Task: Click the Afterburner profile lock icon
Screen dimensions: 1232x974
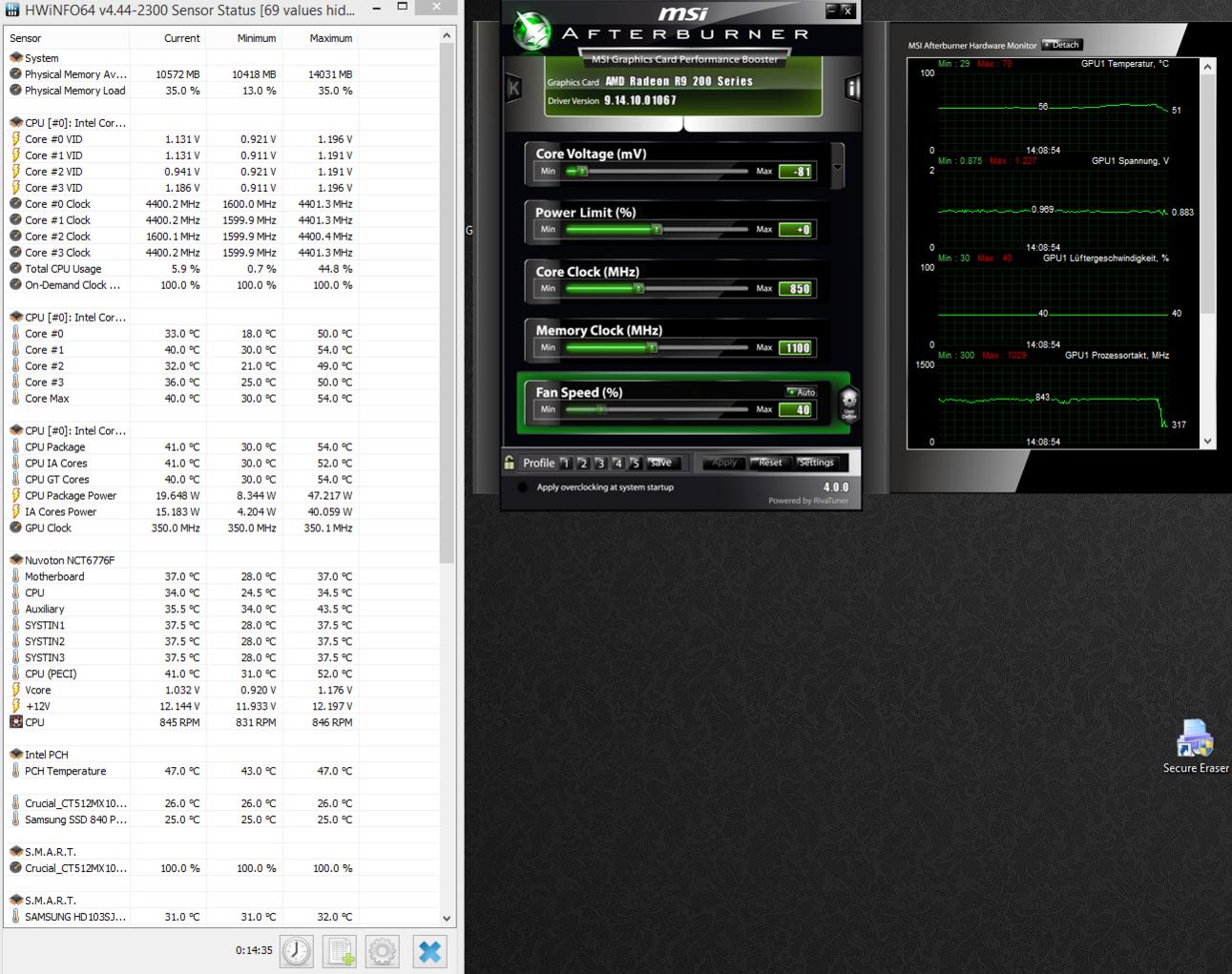Action: pos(511,463)
